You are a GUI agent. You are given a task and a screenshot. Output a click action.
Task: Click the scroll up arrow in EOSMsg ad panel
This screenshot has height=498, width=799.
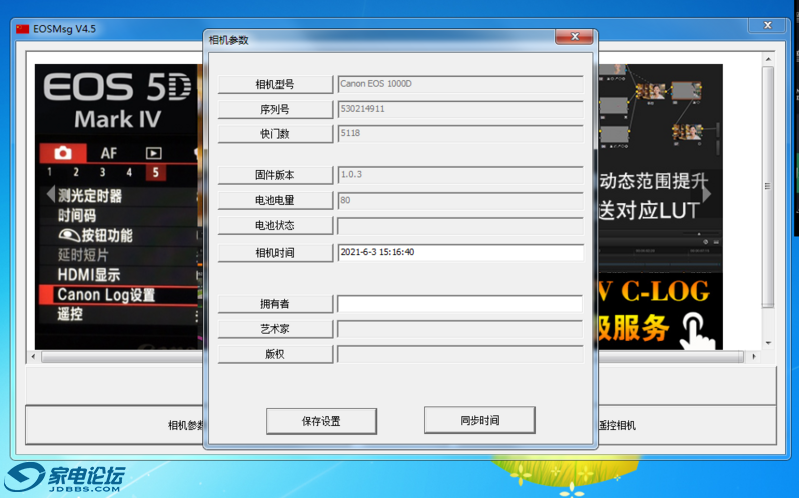pos(768,59)
